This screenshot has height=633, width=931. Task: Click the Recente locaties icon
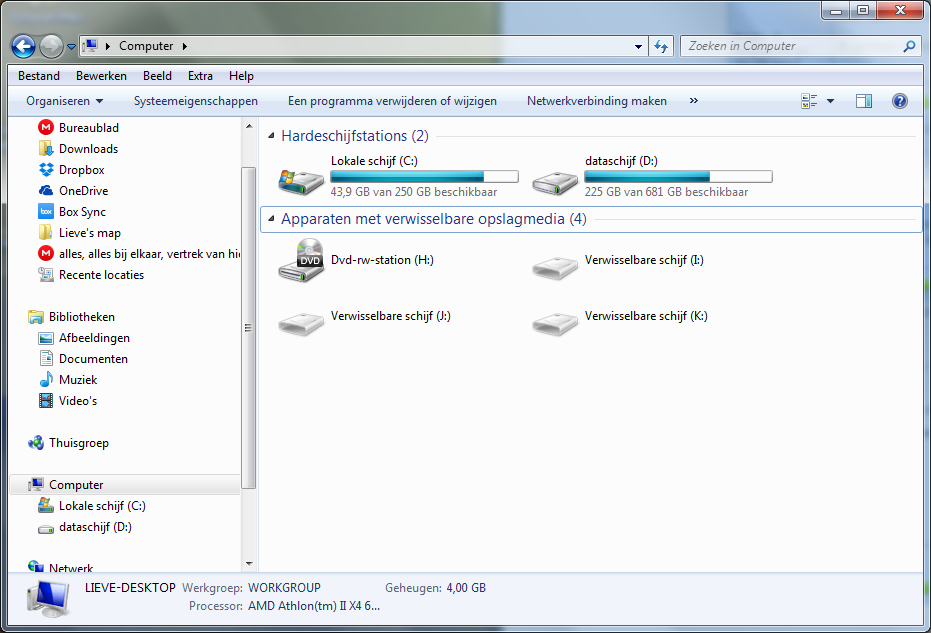tap(46, 274)
